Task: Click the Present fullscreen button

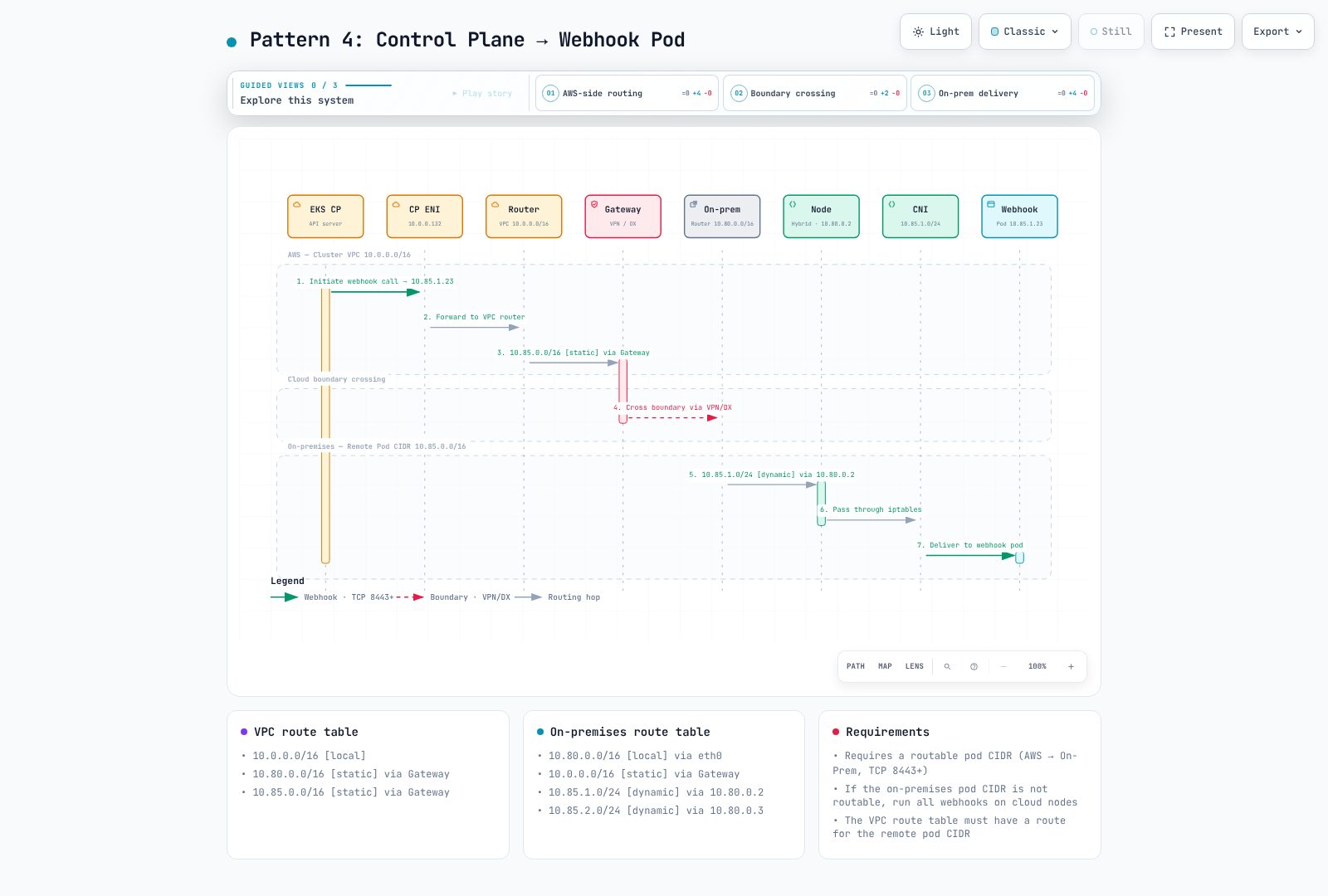Action: [1193, 32]
